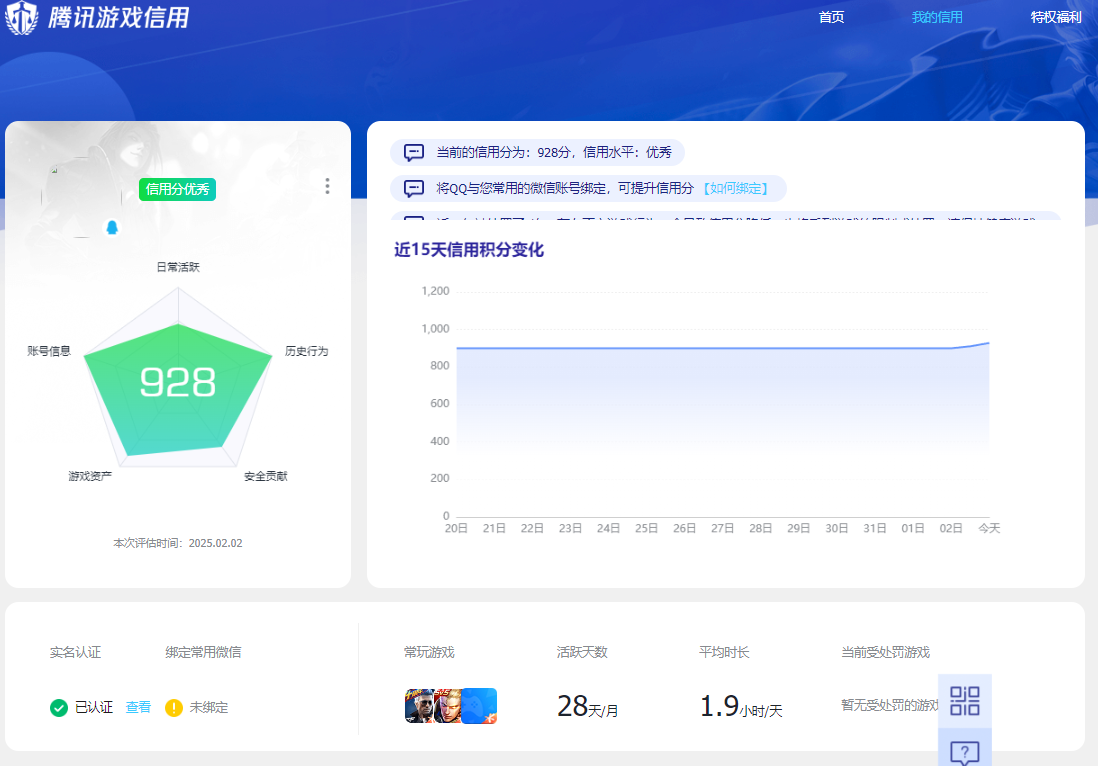Click the 查看 link next to 已认证
The height and width of the screenshot is (766, 1098).
(x=138, y=707)
